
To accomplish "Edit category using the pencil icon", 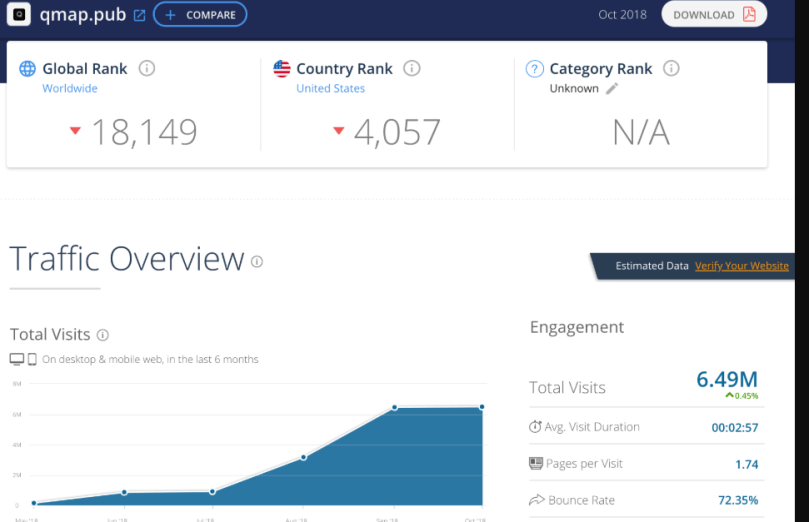I will pos(612,89).
